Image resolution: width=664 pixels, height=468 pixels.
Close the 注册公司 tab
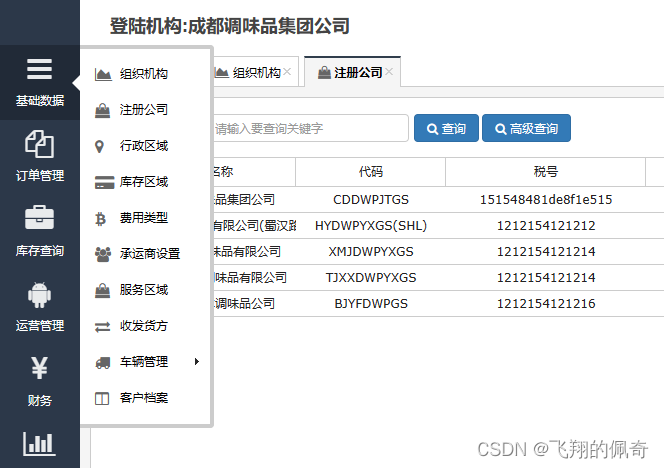pyautogui.click(x=389, y=72)
